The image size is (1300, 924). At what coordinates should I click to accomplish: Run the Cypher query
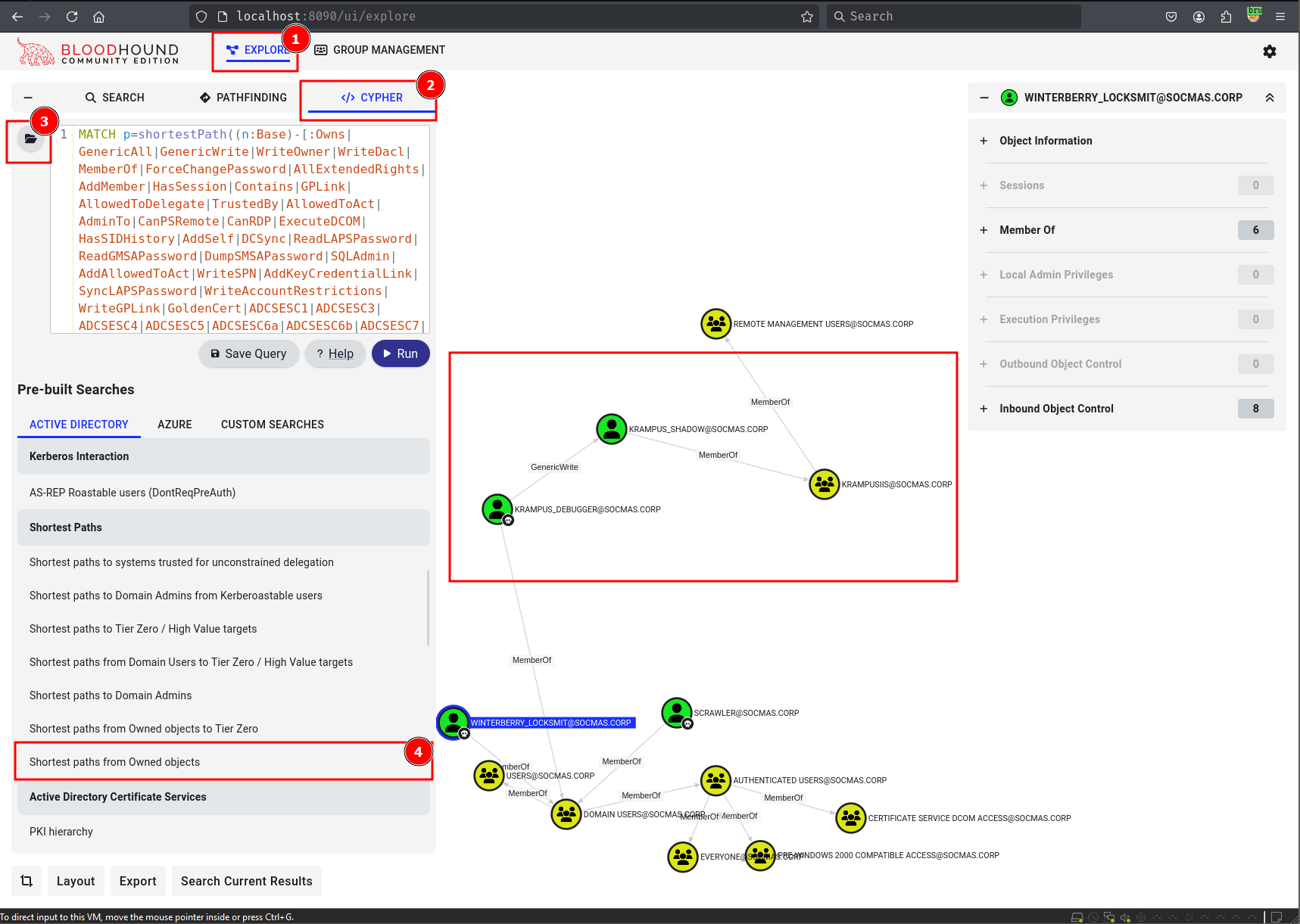(x=401, y=353)
